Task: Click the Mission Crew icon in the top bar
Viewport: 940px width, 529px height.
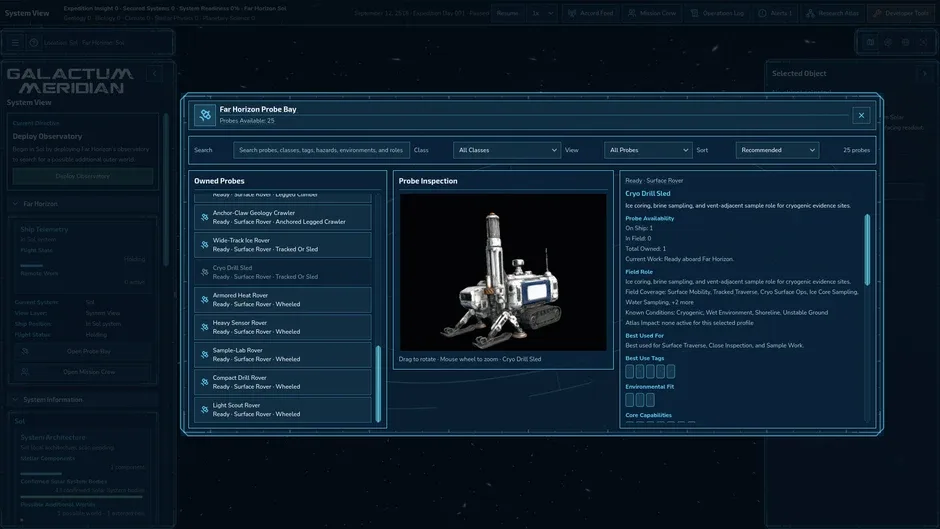Action: point(632,13)
